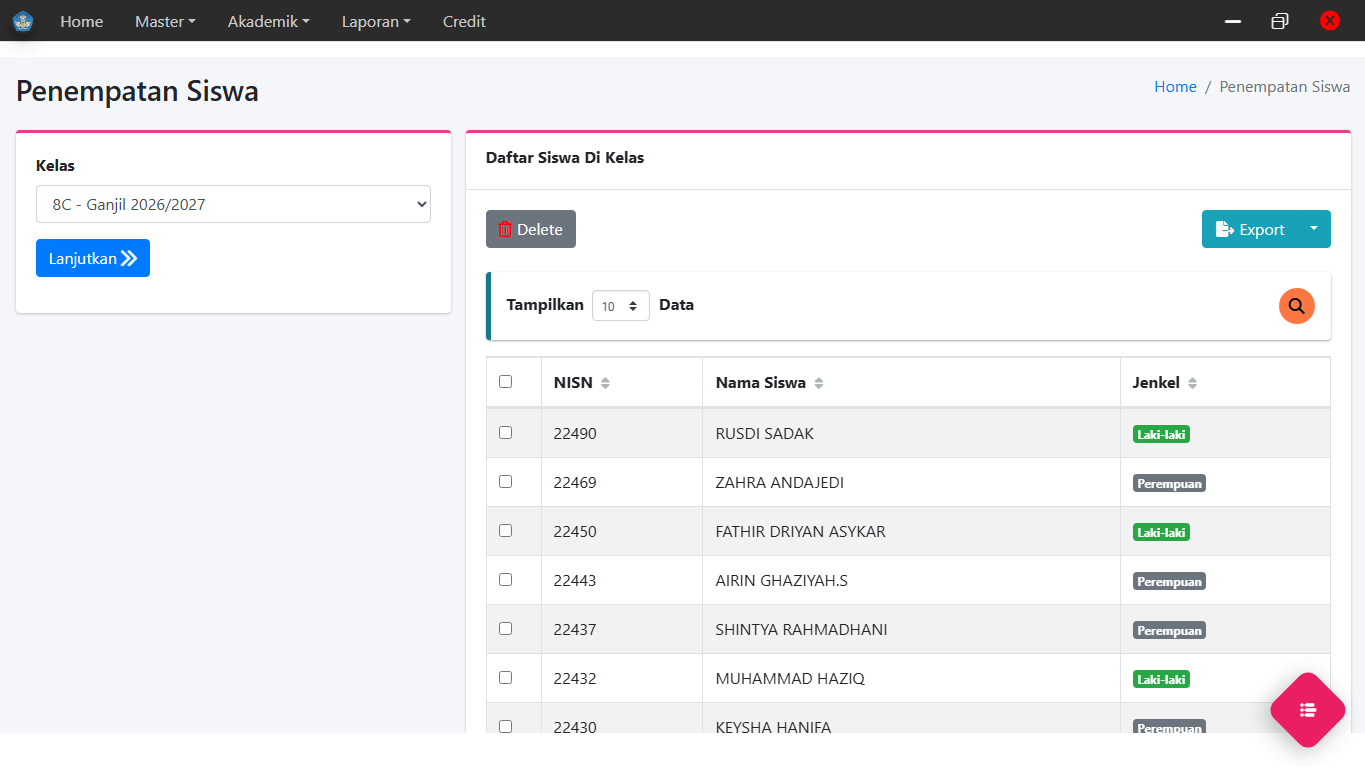Toggle the select-all checkbox in table header

coord(505,382)
